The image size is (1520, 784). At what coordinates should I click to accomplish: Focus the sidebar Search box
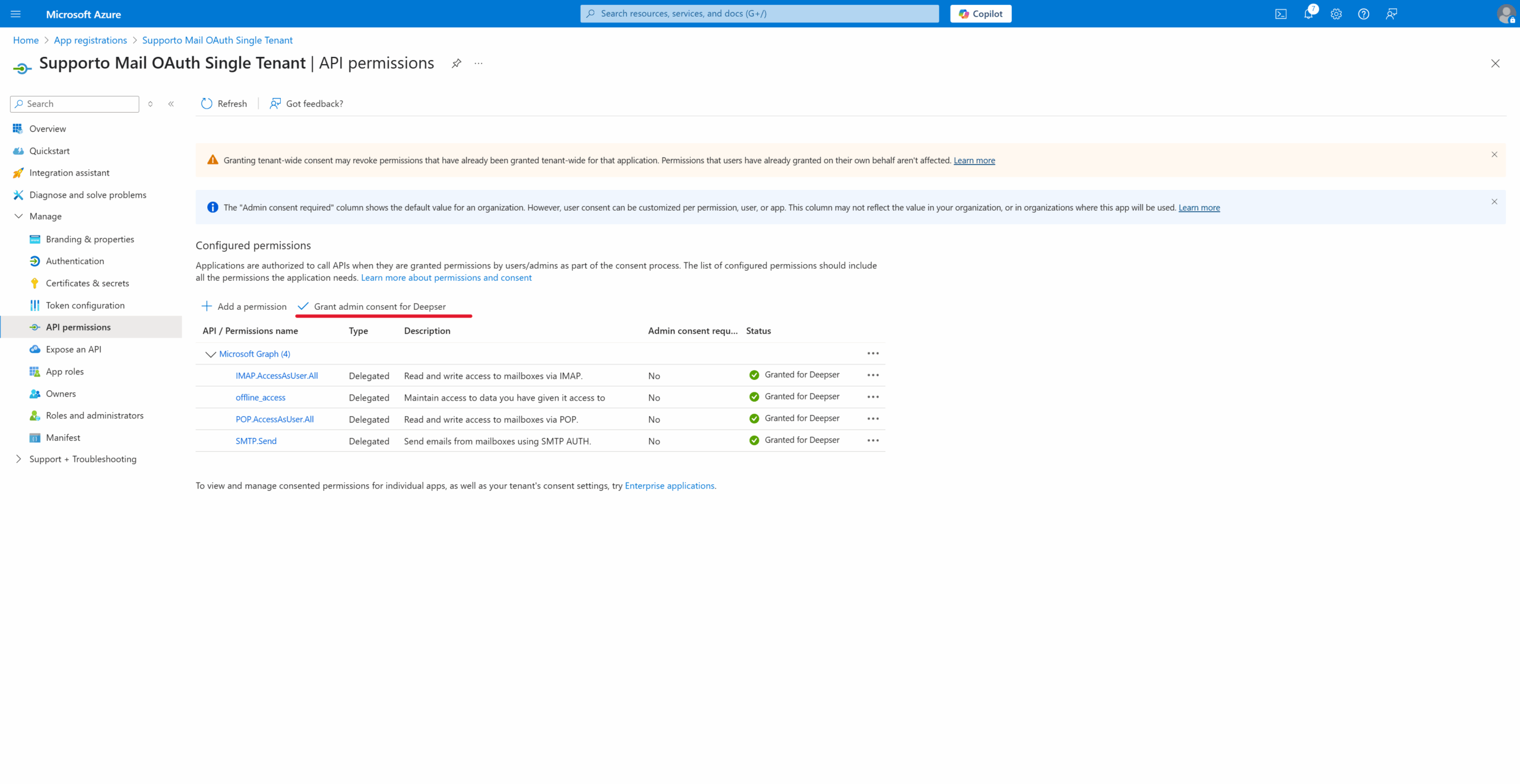(x=75, y=104)
